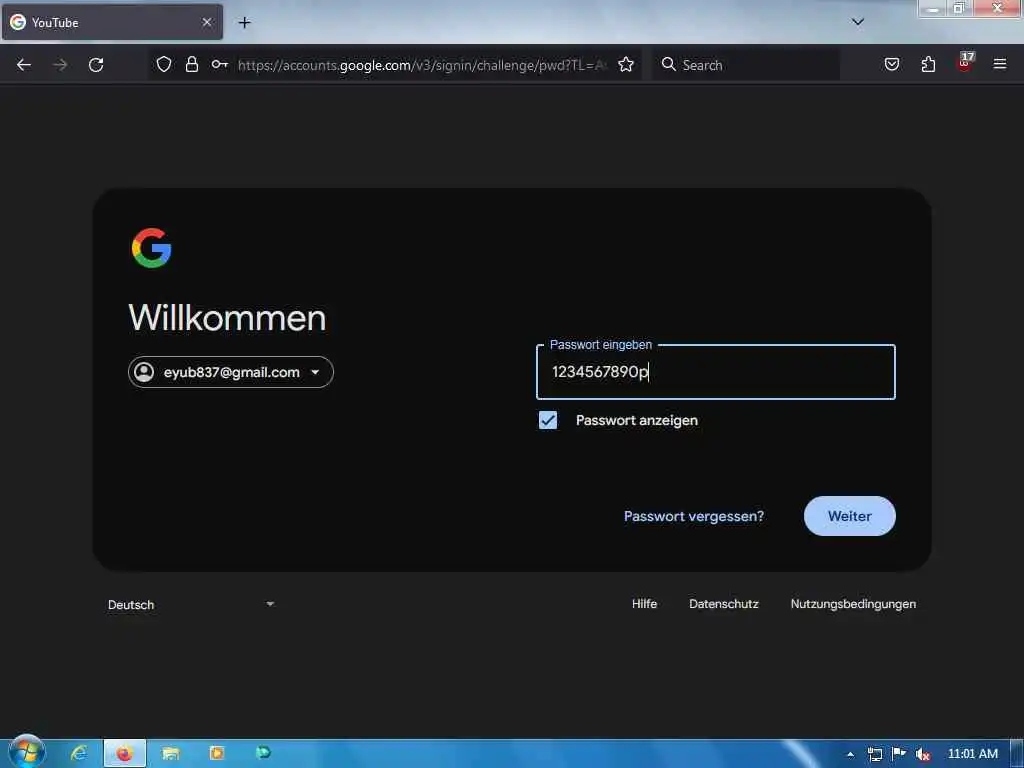
Task: Click the Weiter button
Action: tap(850, 516)
